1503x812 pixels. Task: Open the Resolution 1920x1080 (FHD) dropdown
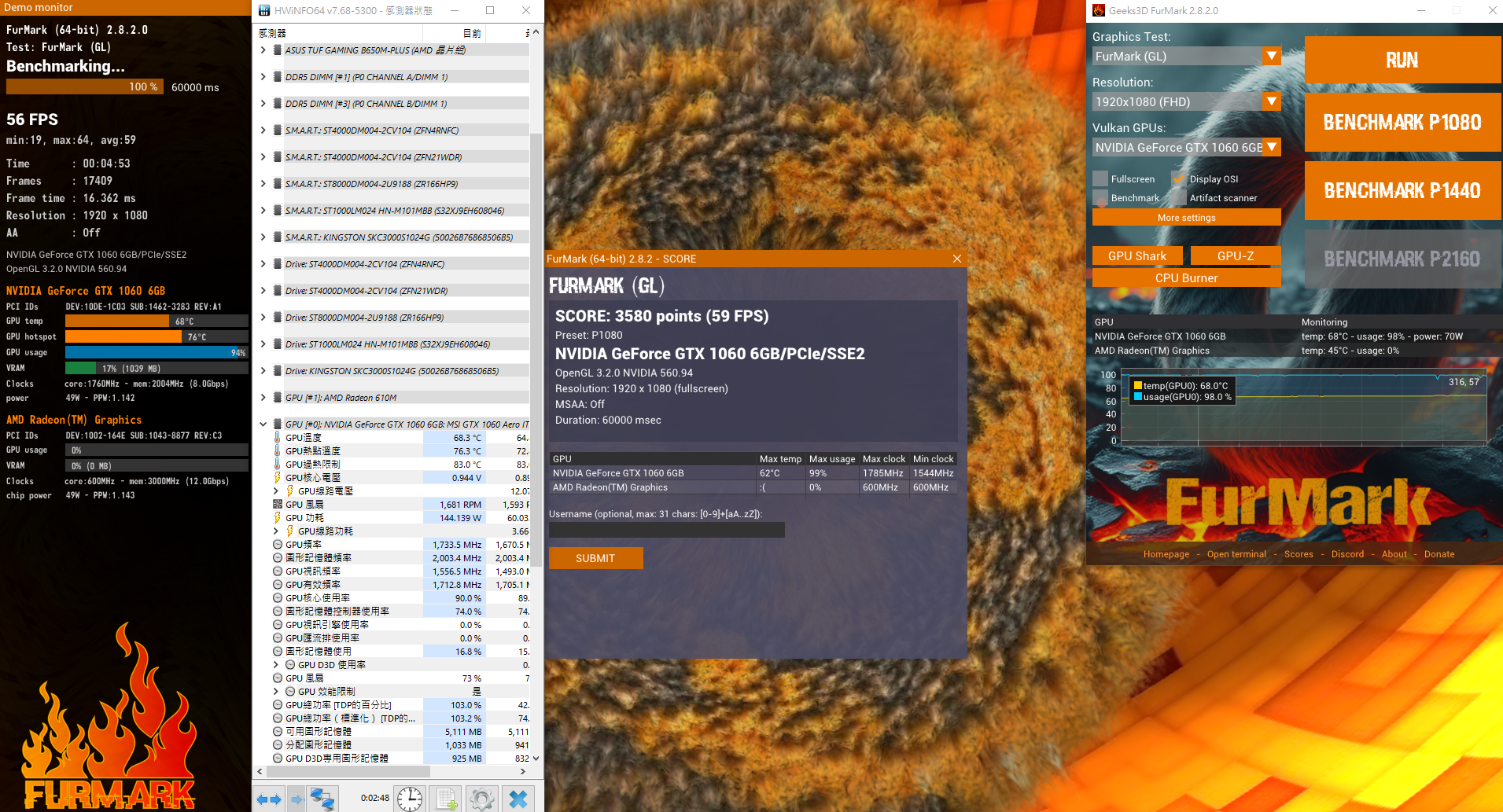pos(1187,102)
